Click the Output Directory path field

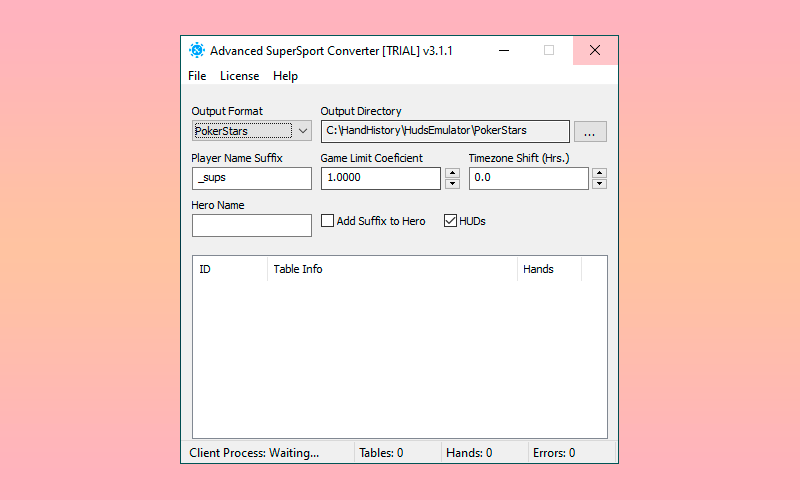[x=445, y=131]
